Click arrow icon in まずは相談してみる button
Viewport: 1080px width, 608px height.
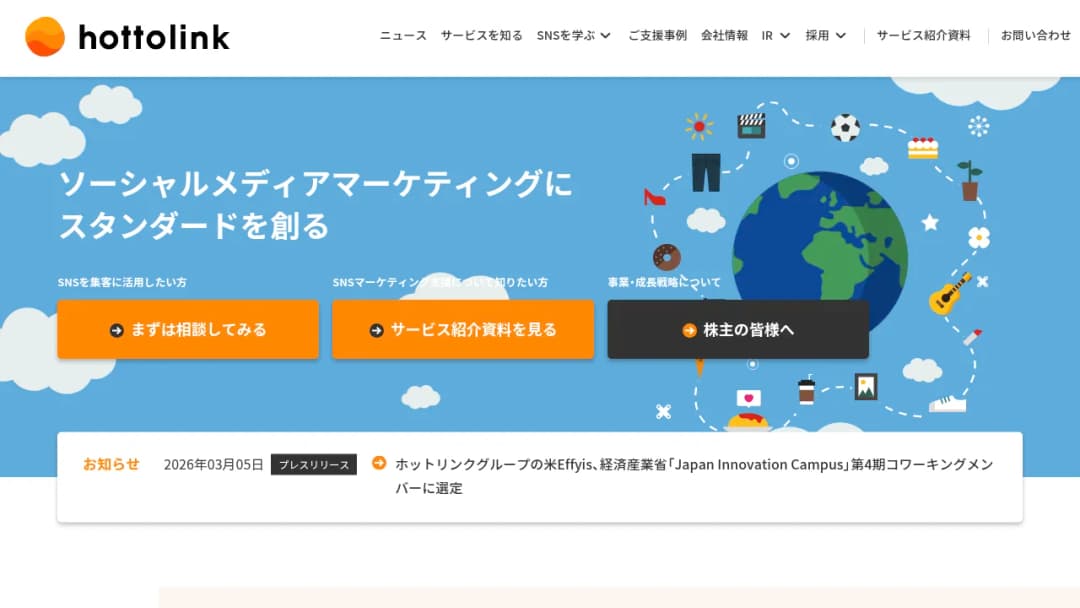pos(116,331)
